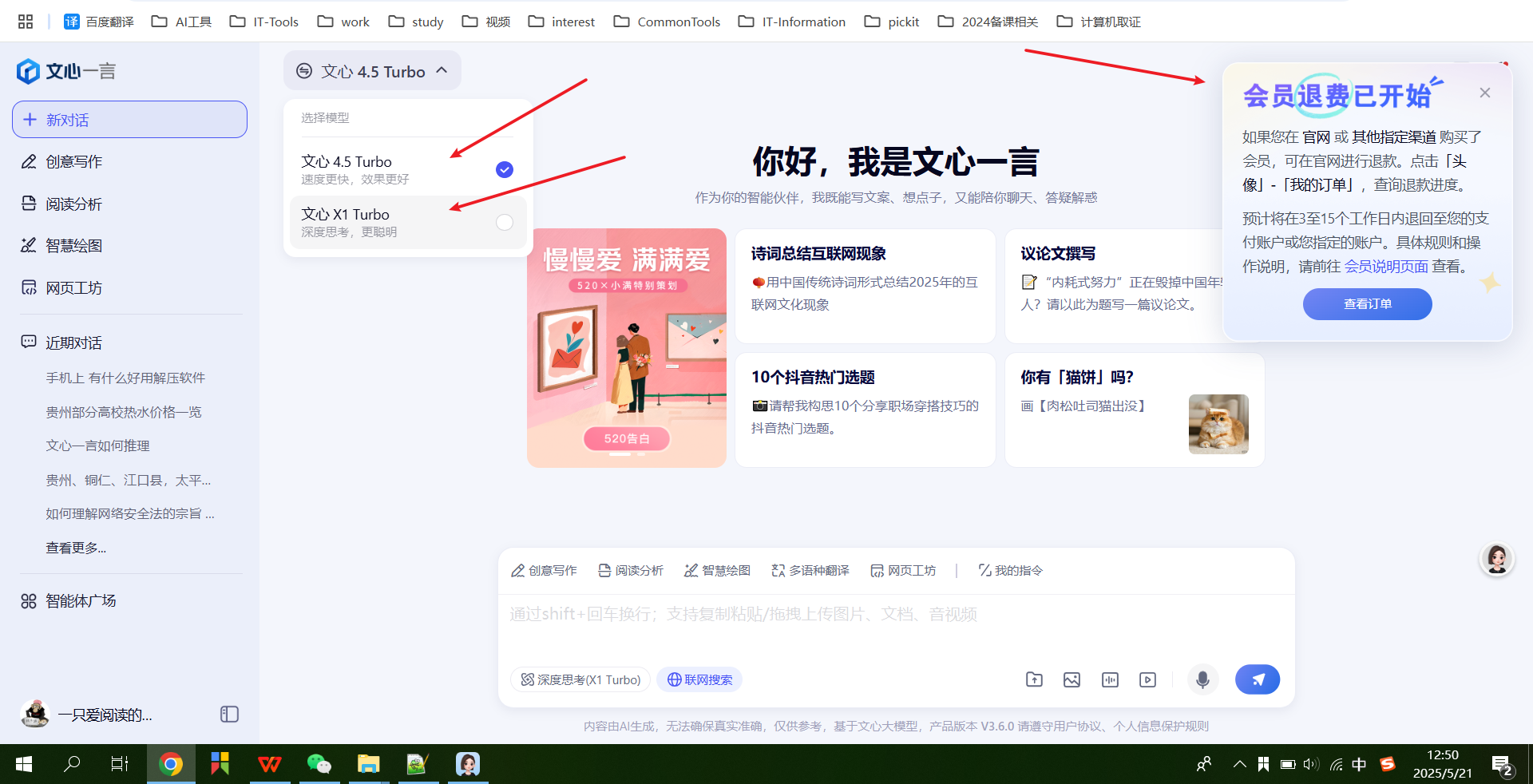Click the microphone voice input icon
The height and width of the screenshot is (784, 1533).
[x=1202, y=679]
